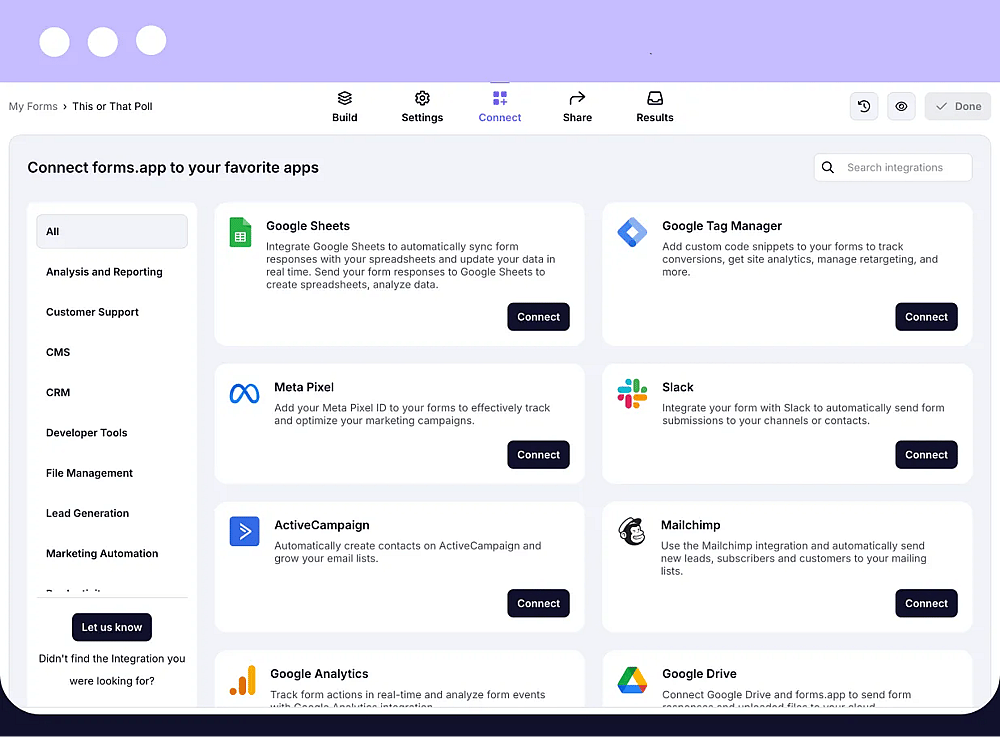Click the Done button
Screen dimensions: 1000x737
[x=958, y=106]
